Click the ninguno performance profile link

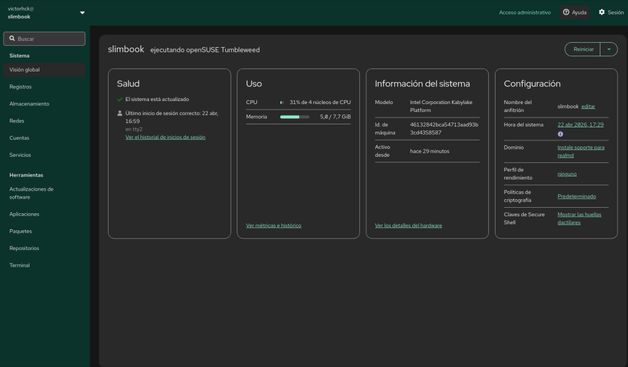(567, 174)
